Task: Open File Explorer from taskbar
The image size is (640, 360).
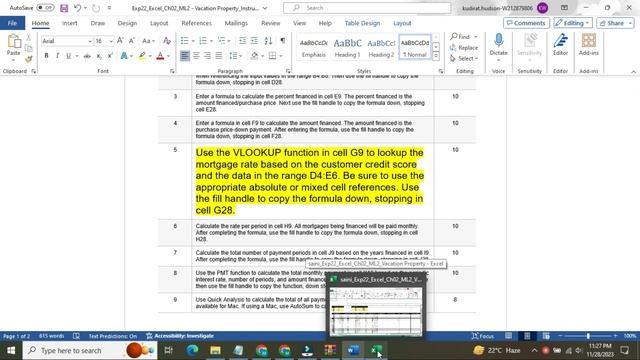Action: (x=215, y=350)
